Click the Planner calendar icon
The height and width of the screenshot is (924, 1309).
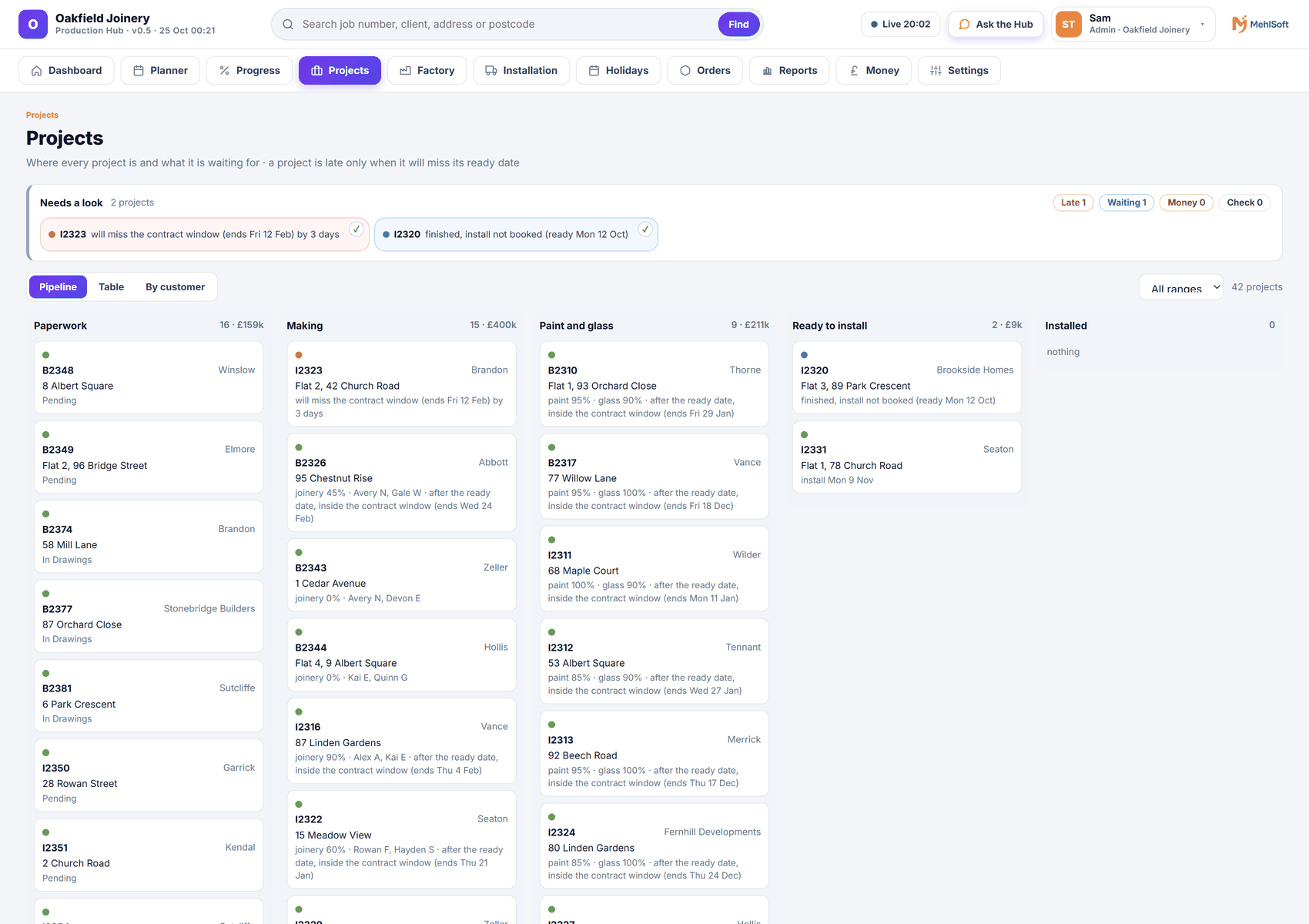[139, 71]
